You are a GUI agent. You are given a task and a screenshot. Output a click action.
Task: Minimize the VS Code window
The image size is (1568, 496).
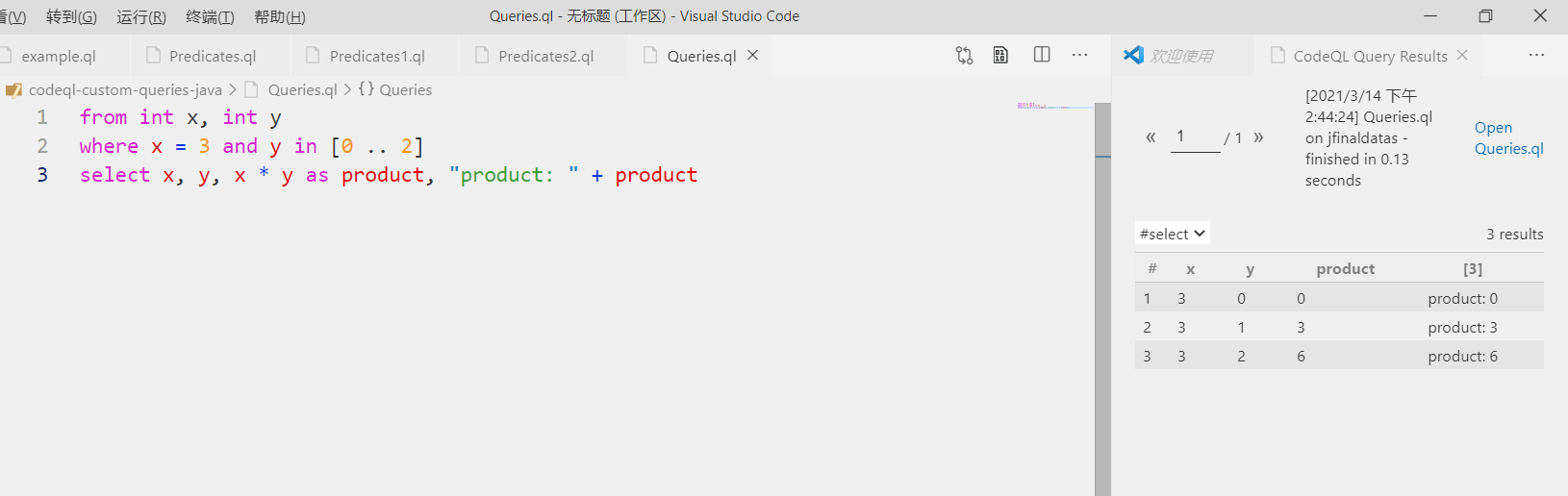pyautogui.click(x=1430, y=16)
